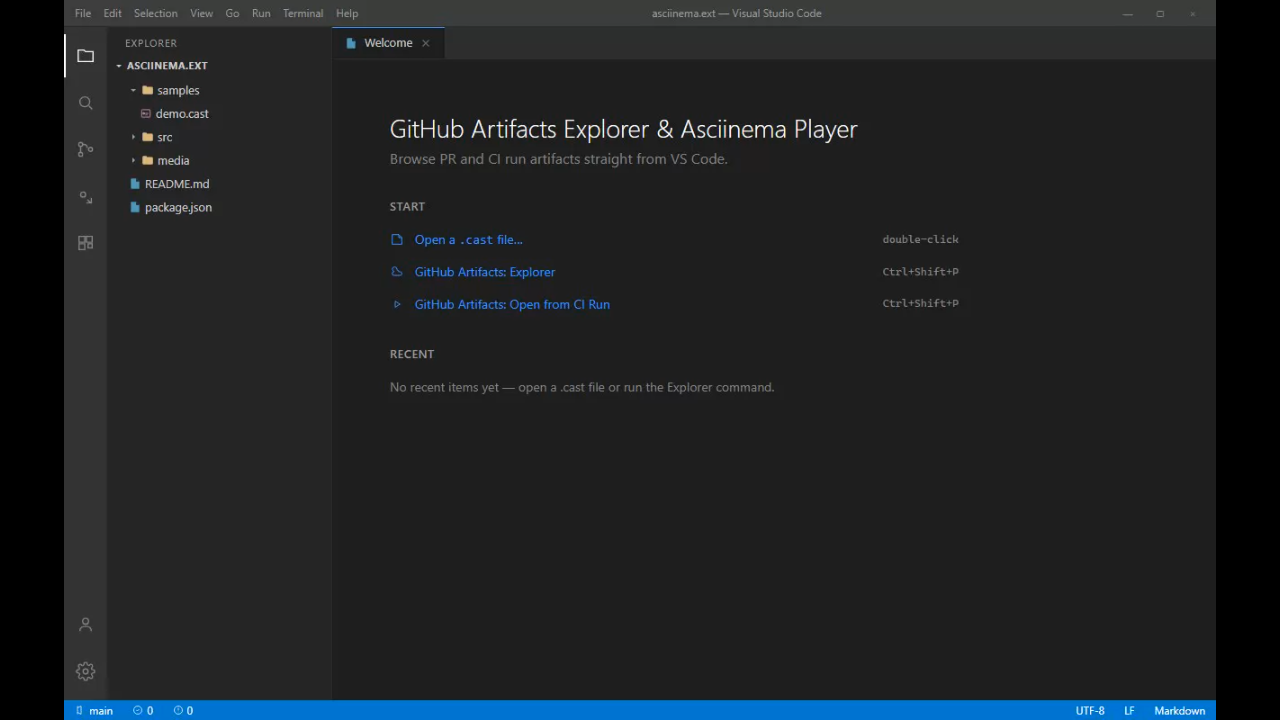Click the icon beside GitHub Artifacts: Explorer
The image size is (1280, 720).
point(397,272)
